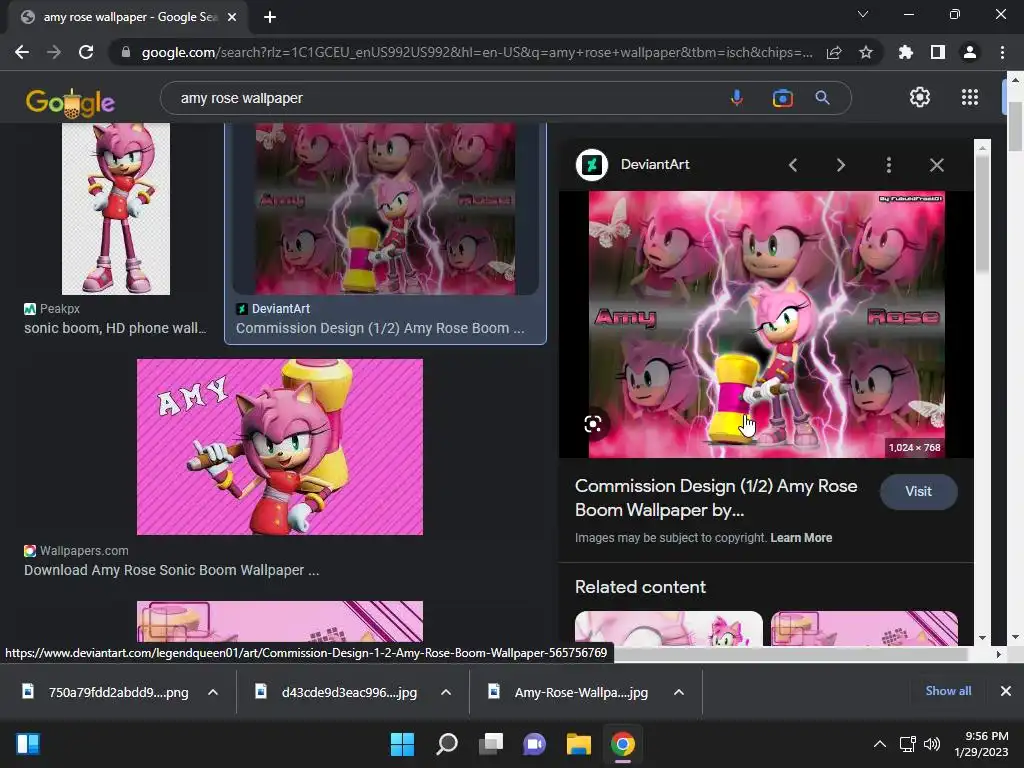The height and width of the screenshot is (768, 1024).
Task: Open the Windows Start menu
Action: click(x=402, y=744)
